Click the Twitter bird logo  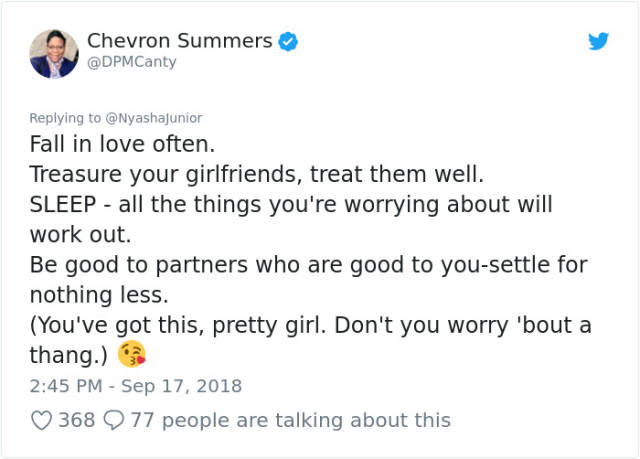(598, 41)
